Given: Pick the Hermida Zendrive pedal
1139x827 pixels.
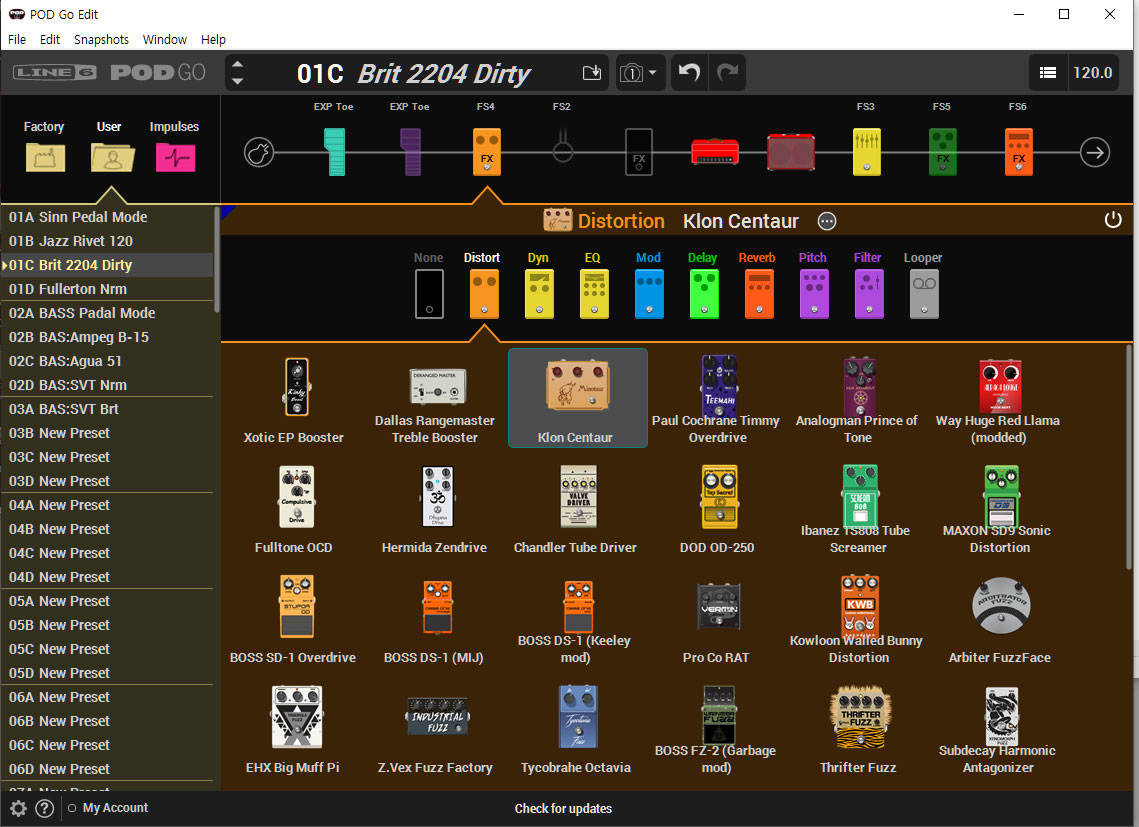Looking at the screenshot, I should point(434,509).
